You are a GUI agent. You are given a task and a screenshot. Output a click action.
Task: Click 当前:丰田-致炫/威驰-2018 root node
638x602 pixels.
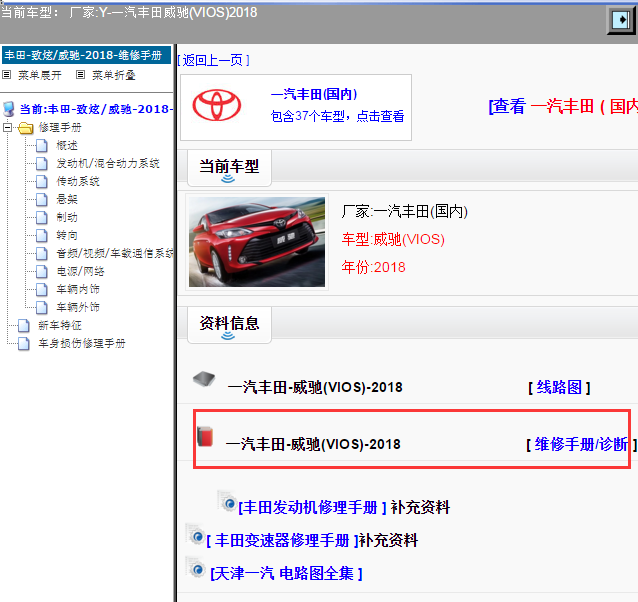(x=97, y=109)
